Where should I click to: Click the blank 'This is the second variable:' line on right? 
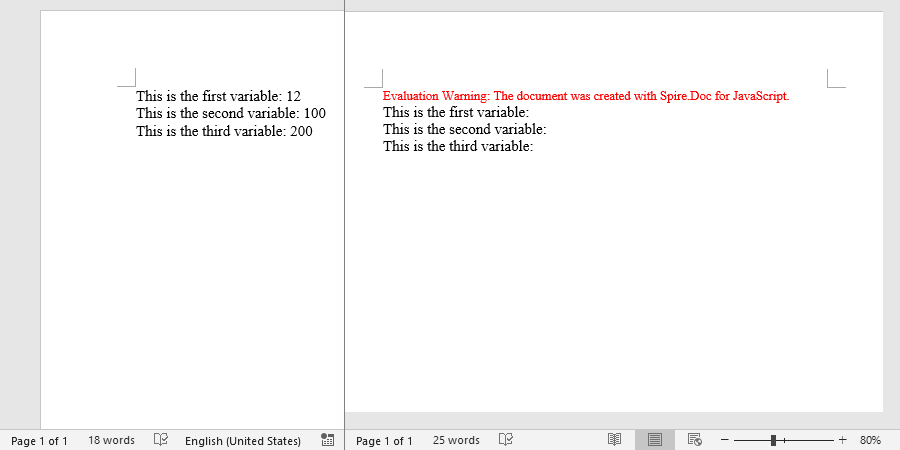coord(465,129)
